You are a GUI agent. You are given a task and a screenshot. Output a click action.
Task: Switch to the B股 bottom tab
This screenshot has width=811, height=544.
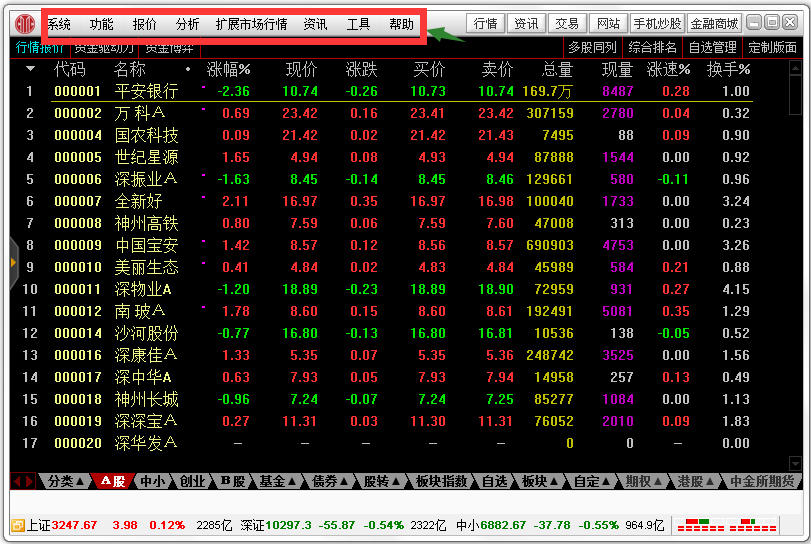[233, 481]
